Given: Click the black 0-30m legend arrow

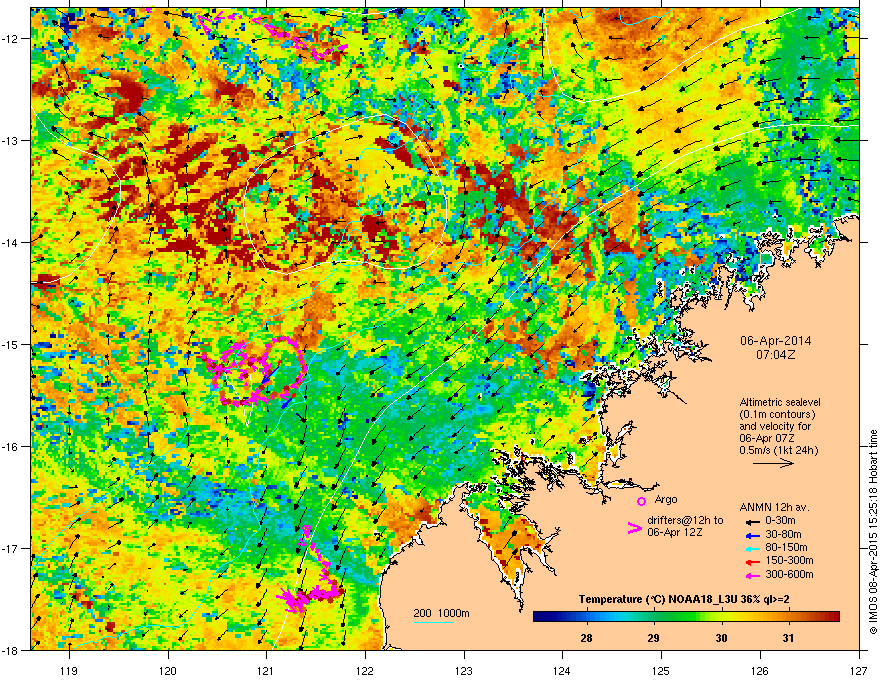Looking at the screenshot, I should 752,522.
